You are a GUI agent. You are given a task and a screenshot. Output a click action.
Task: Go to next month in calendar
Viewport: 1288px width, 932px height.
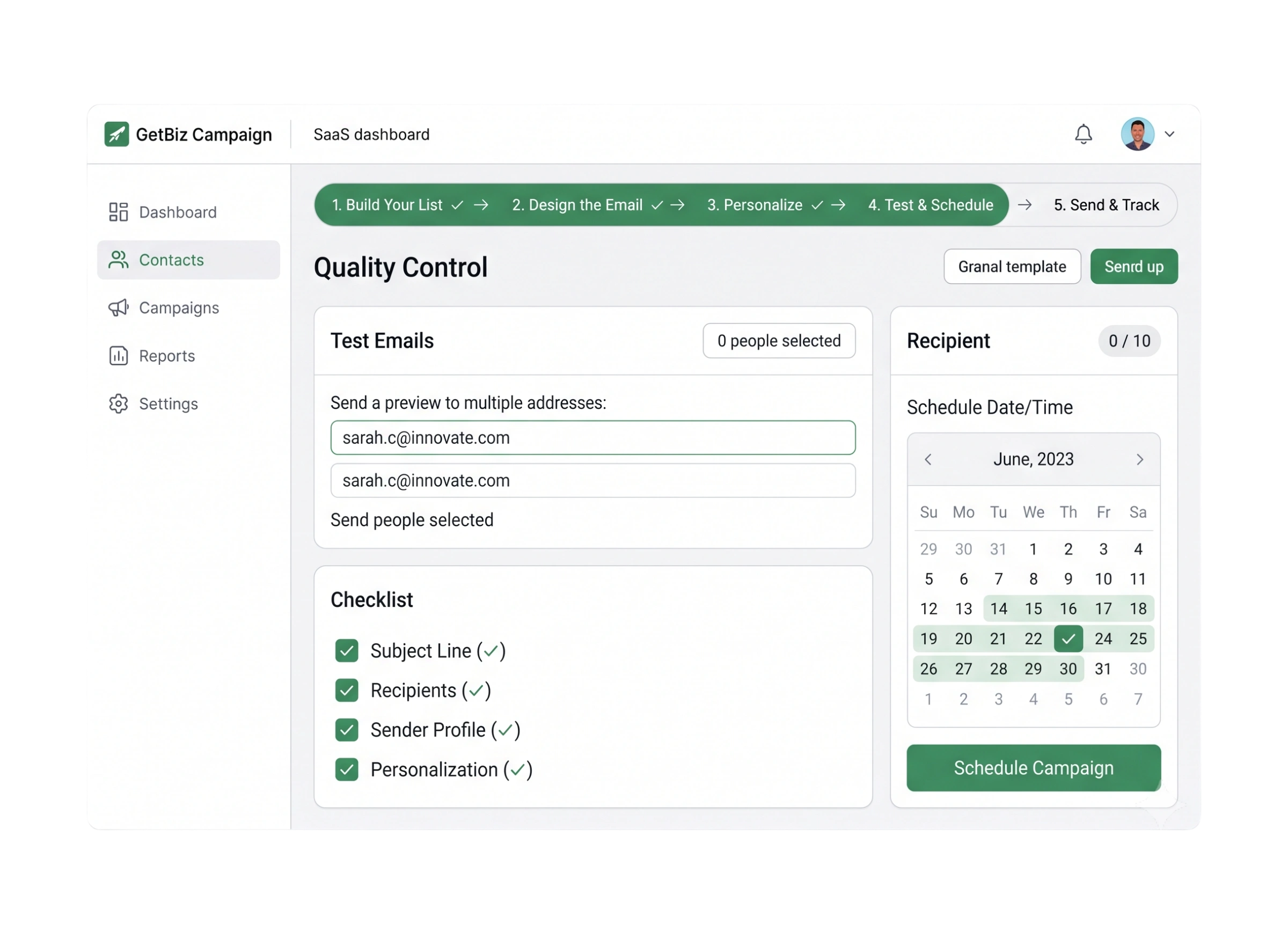[1139, 459]
